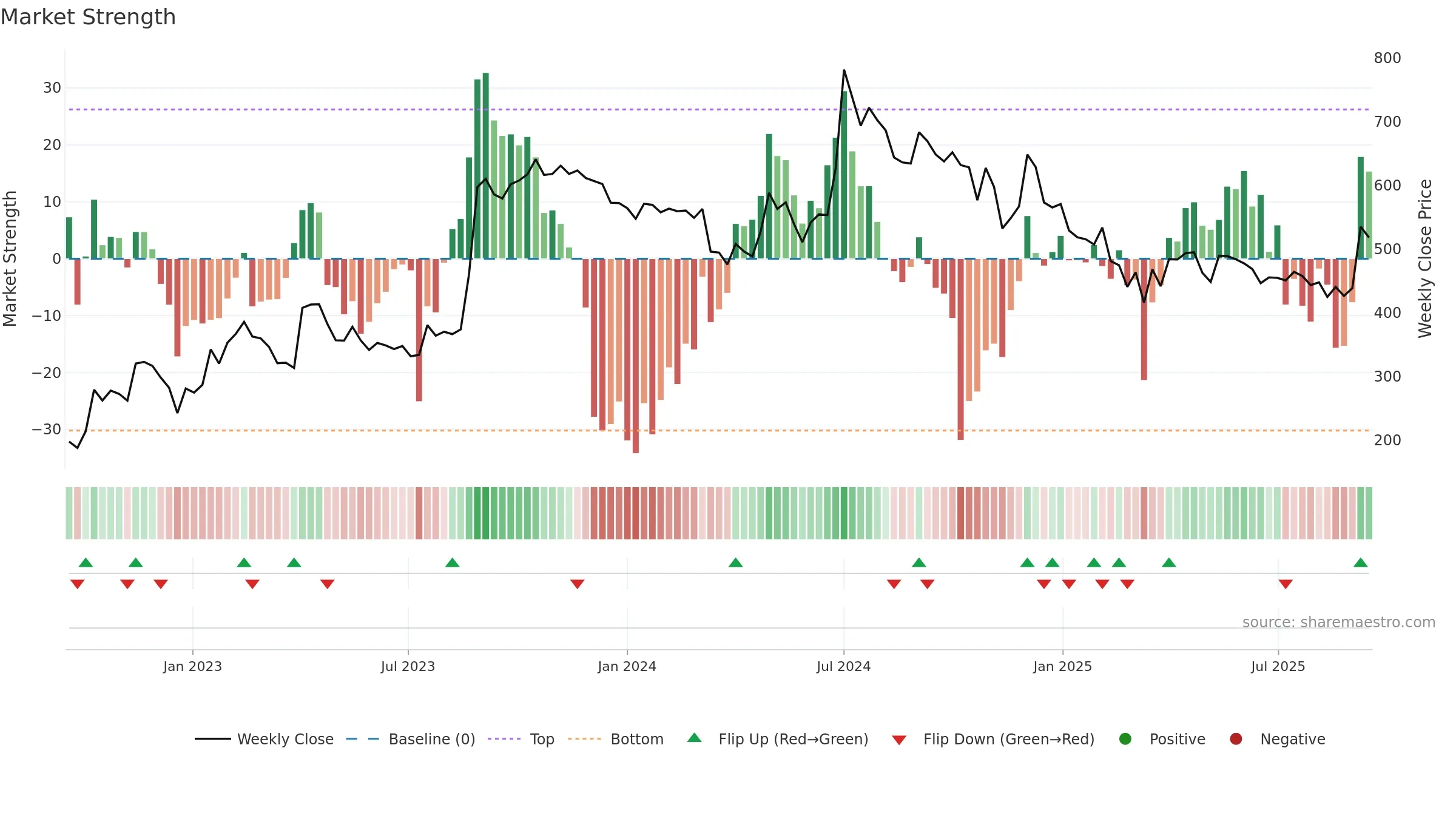Click the 10 tick on the strength axis
The height and width of the screenshot is (819, 1456).
tap(52, 202)
